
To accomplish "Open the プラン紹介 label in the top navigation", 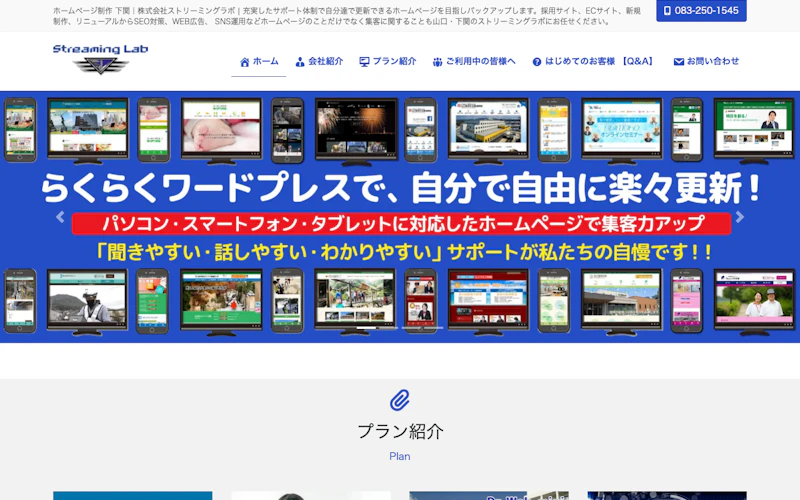I will 394,61.
